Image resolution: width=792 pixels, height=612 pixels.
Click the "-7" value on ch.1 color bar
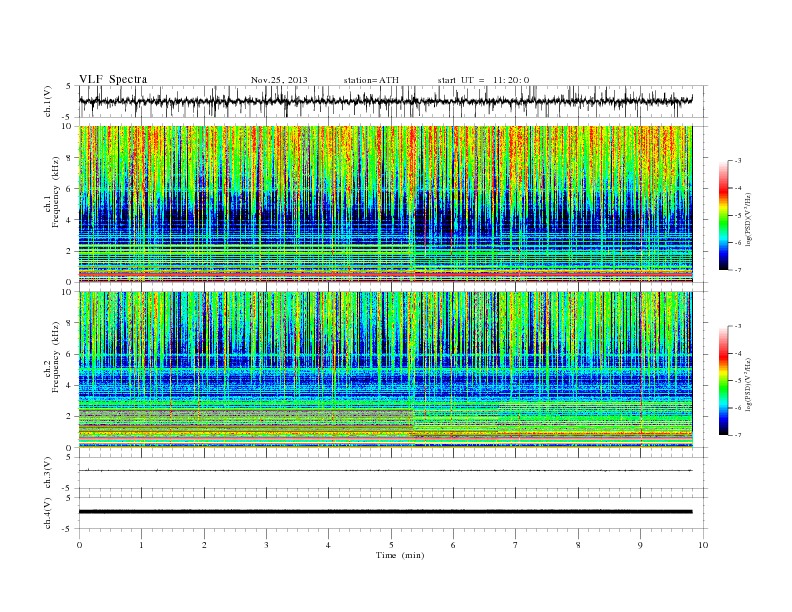point(737,270)
